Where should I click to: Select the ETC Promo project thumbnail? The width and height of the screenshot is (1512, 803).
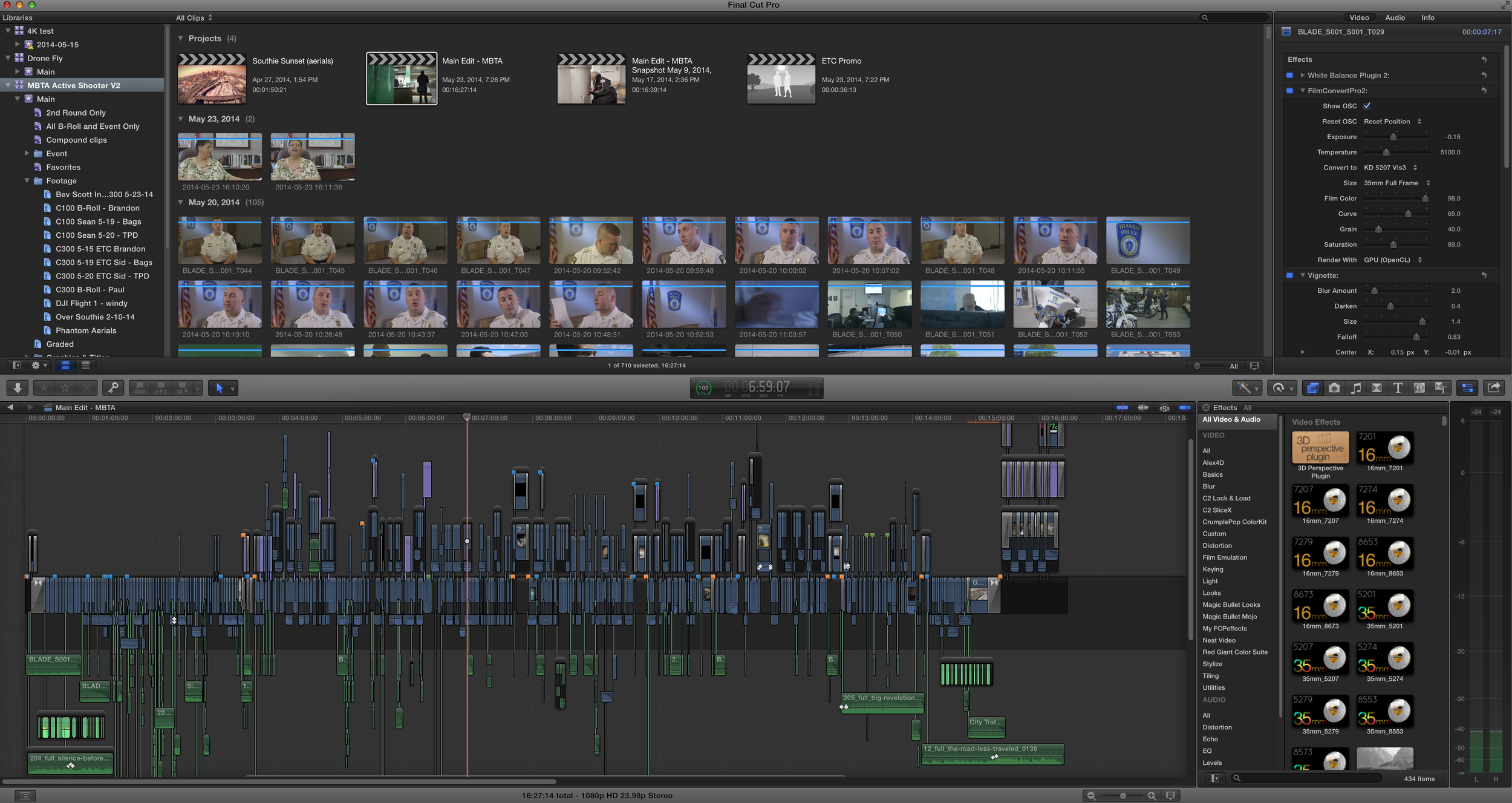coord(781,79)
